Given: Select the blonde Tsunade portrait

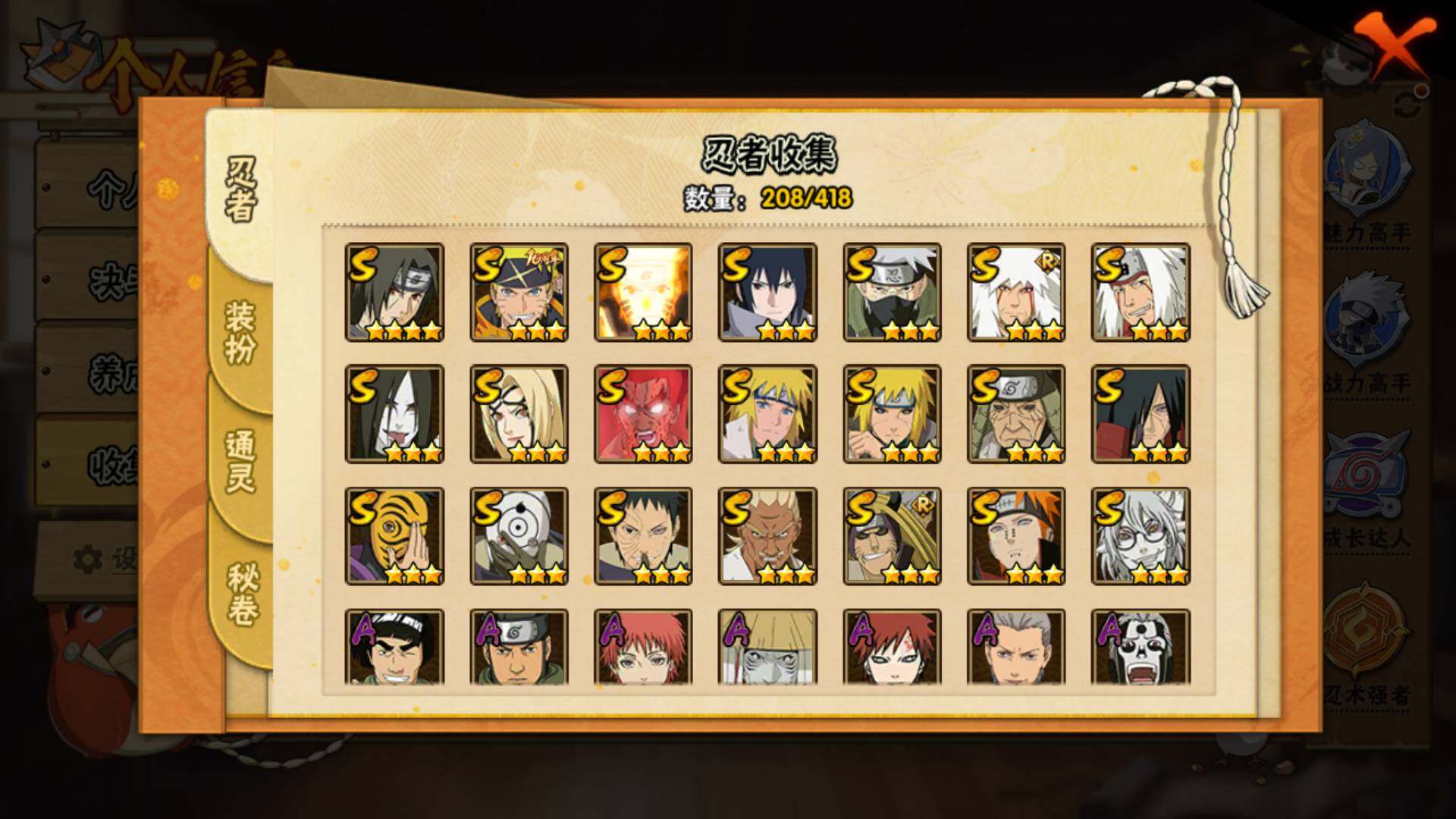Looking at the screenshot, I should pos(519,414).
